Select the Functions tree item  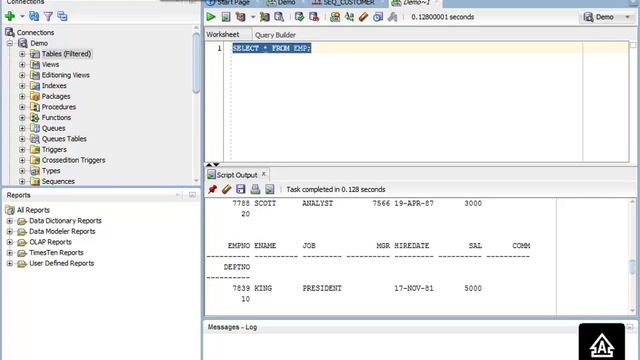click(x=56, y=118)
